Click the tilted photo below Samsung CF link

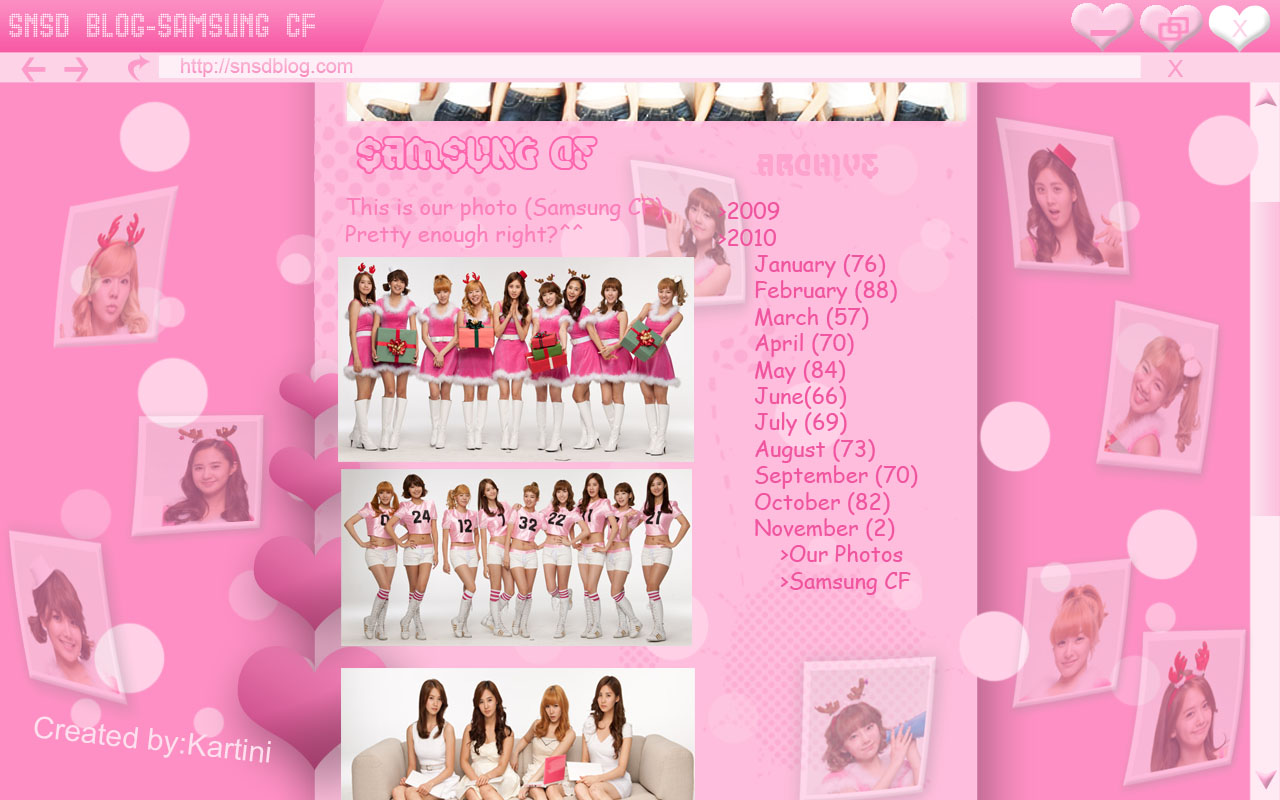click(867, 727)
